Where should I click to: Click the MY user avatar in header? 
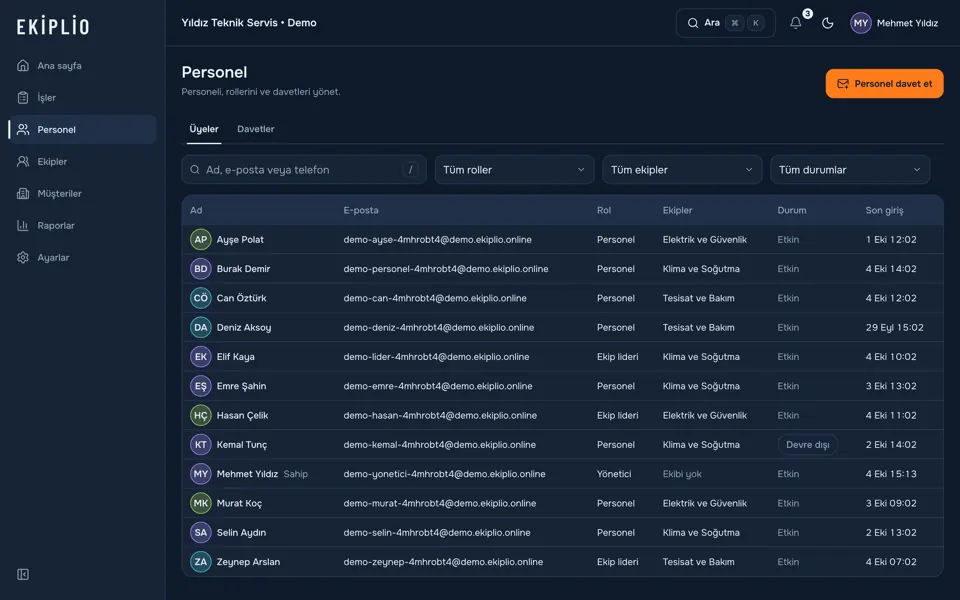[860, 23]
